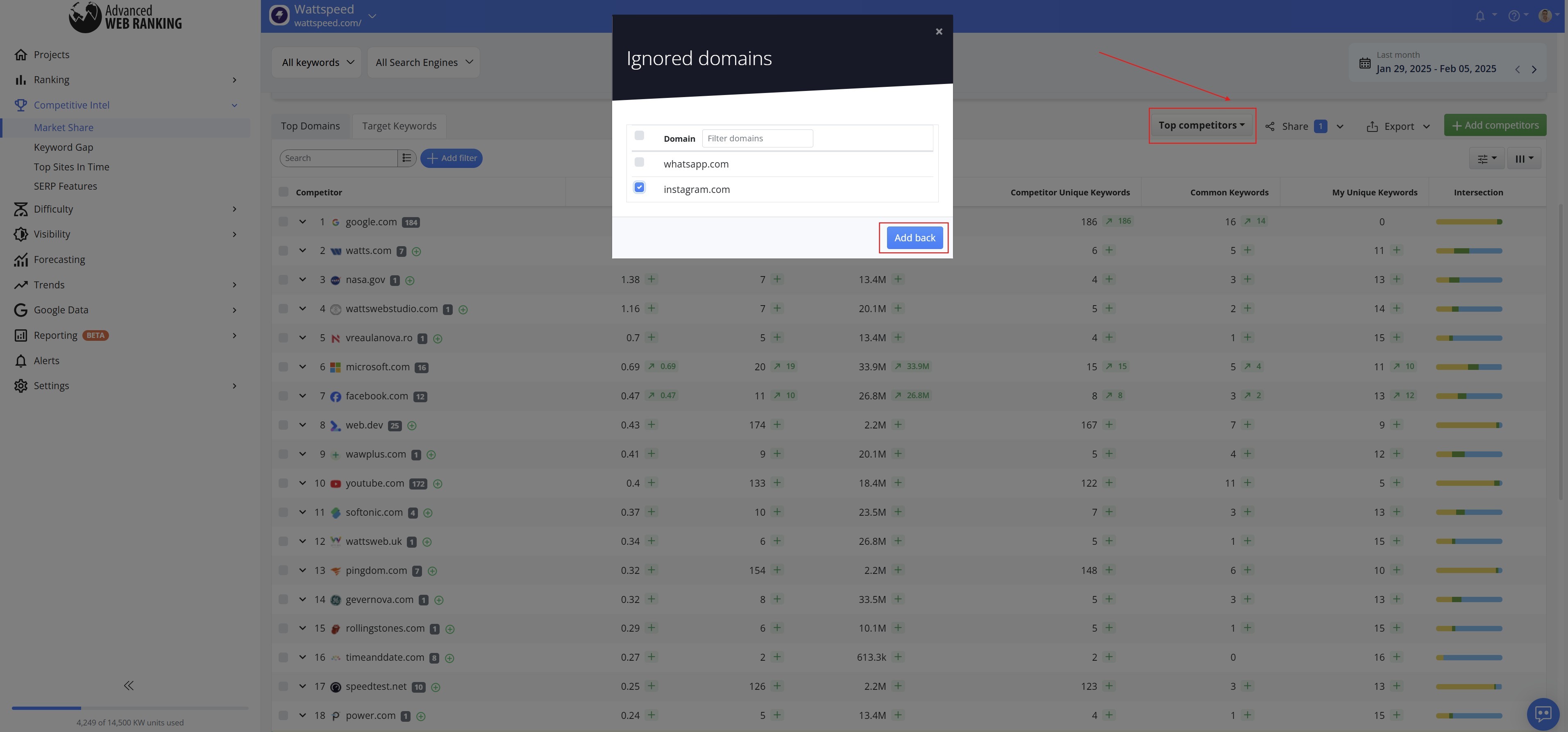This screenshot has width=1568, height=732.
Task: Open the pingdom.com competitor link
Action: coord(376,571)
